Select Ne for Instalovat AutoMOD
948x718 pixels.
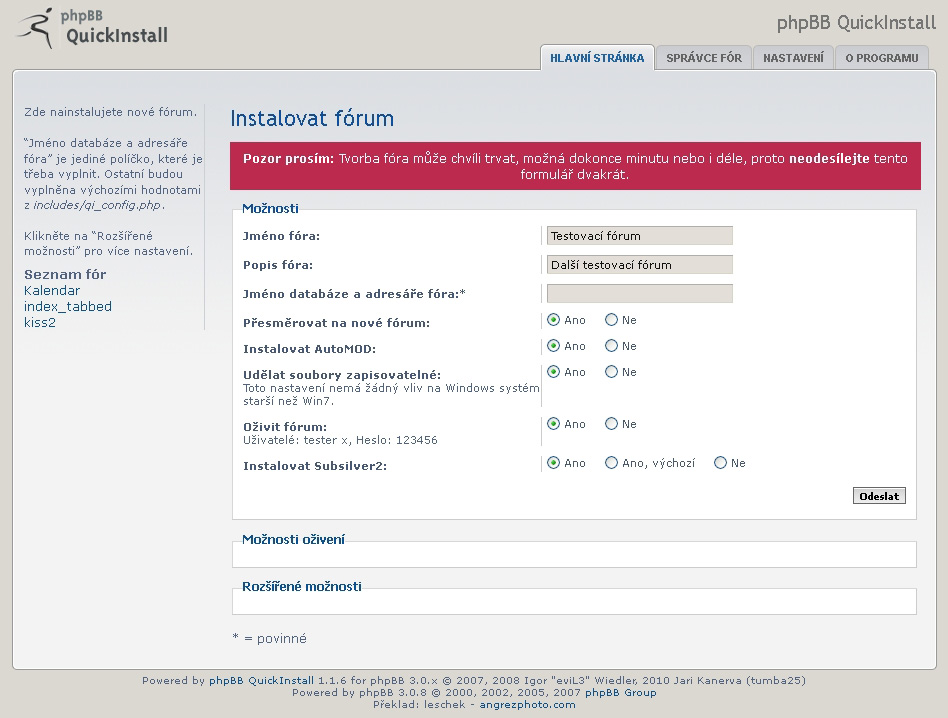611,346
